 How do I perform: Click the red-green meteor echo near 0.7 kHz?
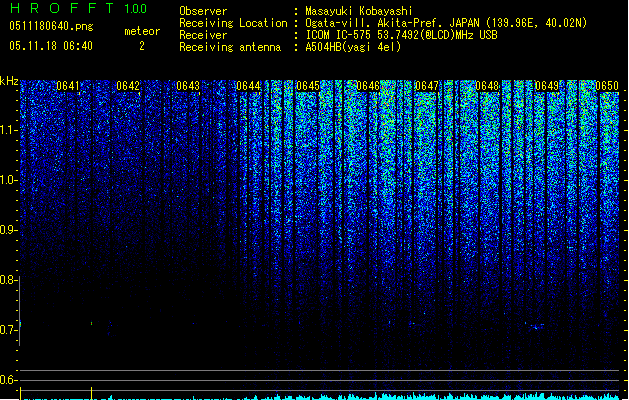tap(91, 323)
